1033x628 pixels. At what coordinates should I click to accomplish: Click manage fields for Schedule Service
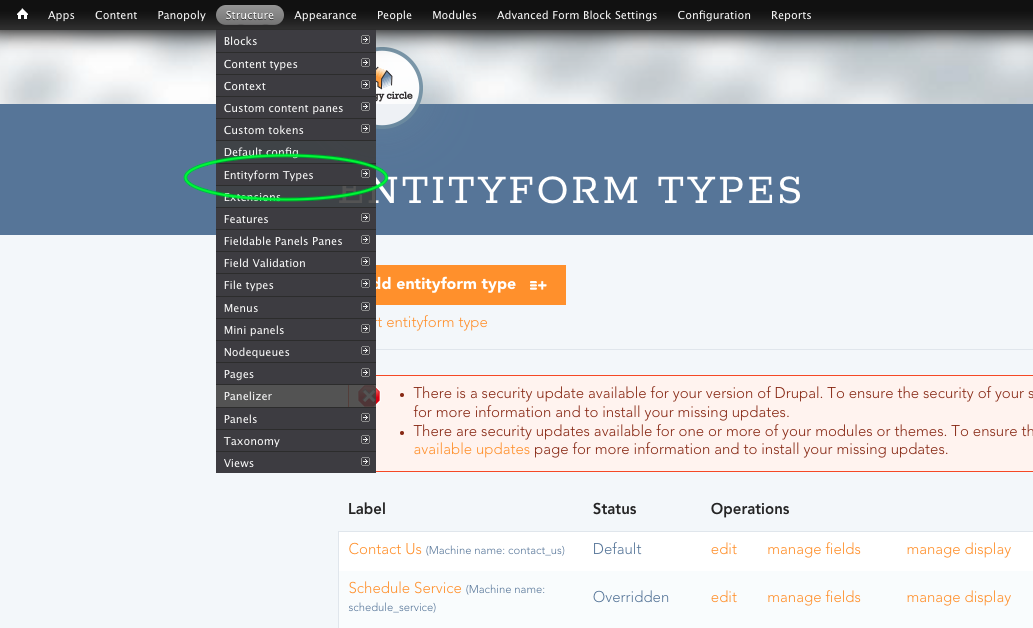click(x=814, y=597)
